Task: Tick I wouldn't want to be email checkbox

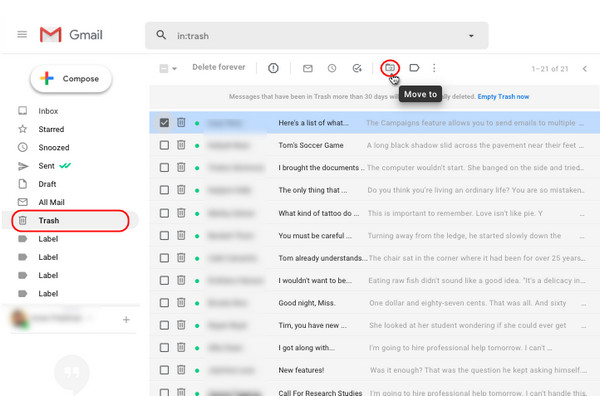Action: point(164,280)
